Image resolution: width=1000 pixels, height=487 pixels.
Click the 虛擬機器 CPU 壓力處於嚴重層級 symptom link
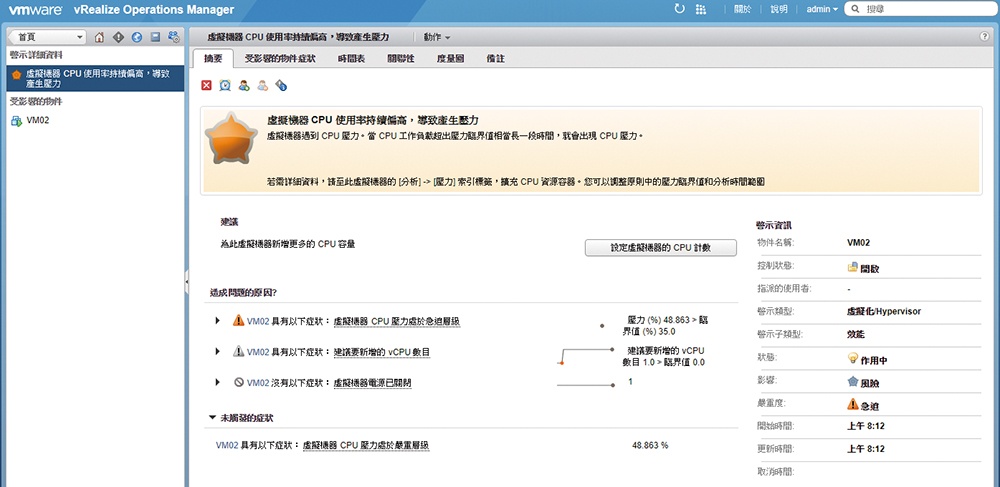click(367, 445)
